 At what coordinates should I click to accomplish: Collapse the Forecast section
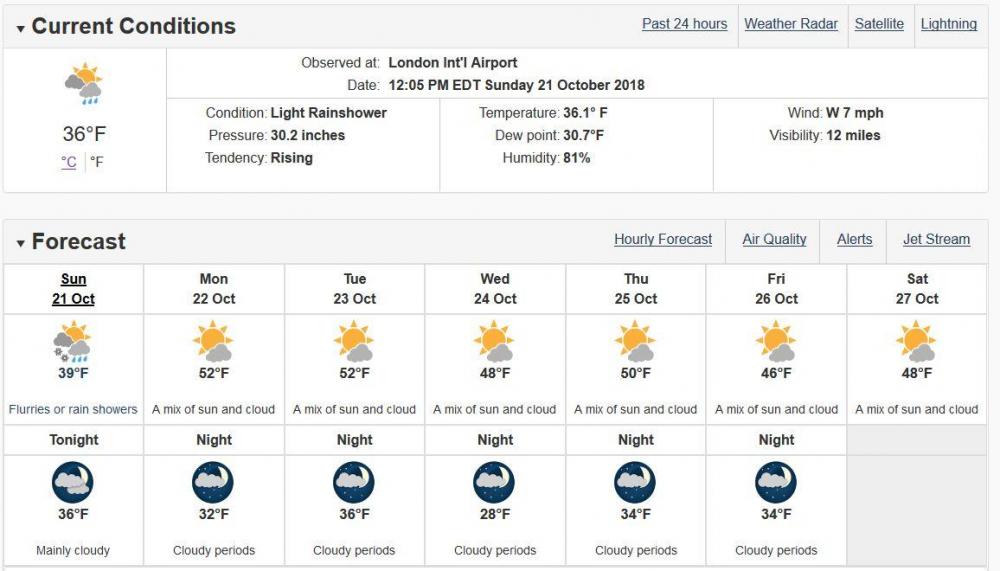pyautogui.click(x=21, y=243)
